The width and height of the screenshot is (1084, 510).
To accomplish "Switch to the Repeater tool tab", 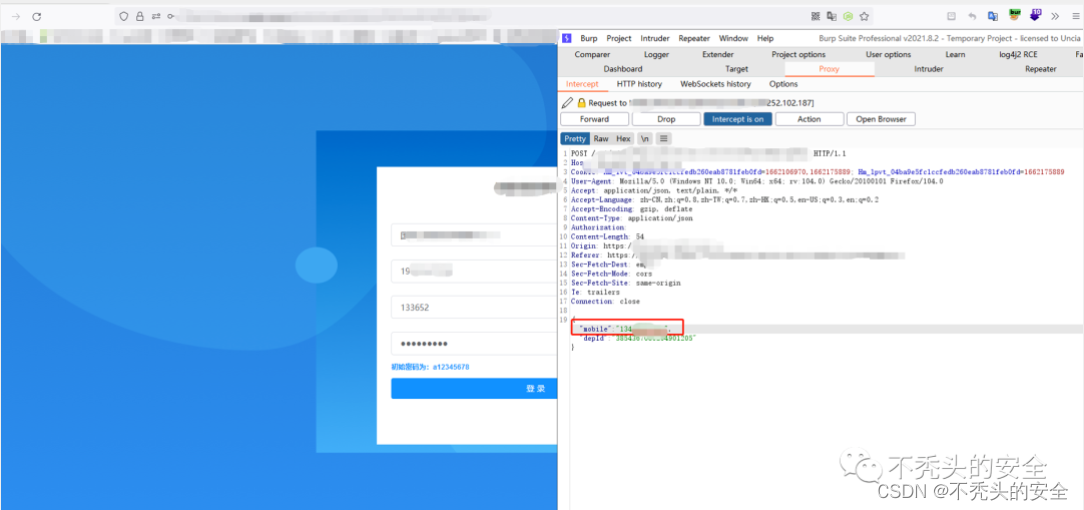I will (x=1040, y=69).
